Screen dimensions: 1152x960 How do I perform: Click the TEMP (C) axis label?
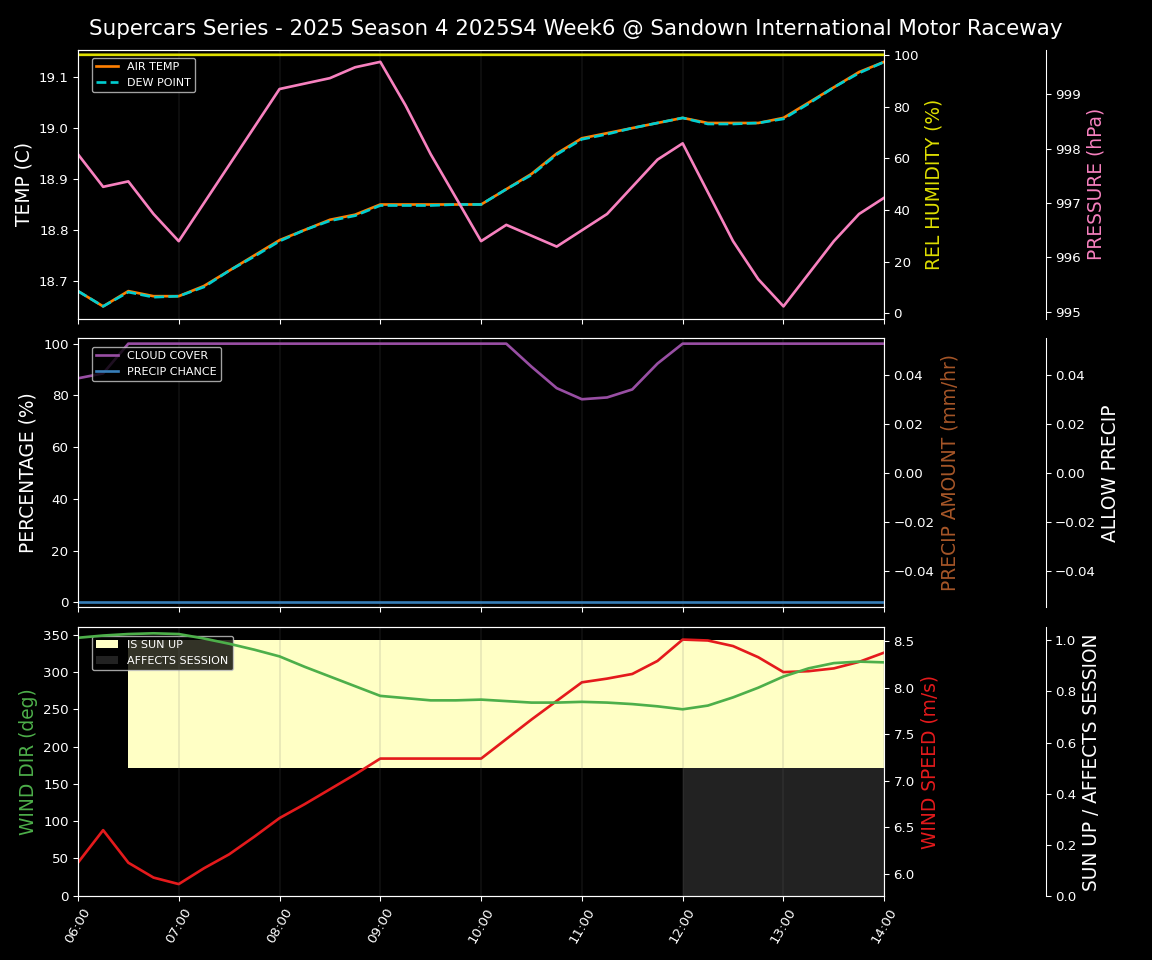[x=24, y=185]
